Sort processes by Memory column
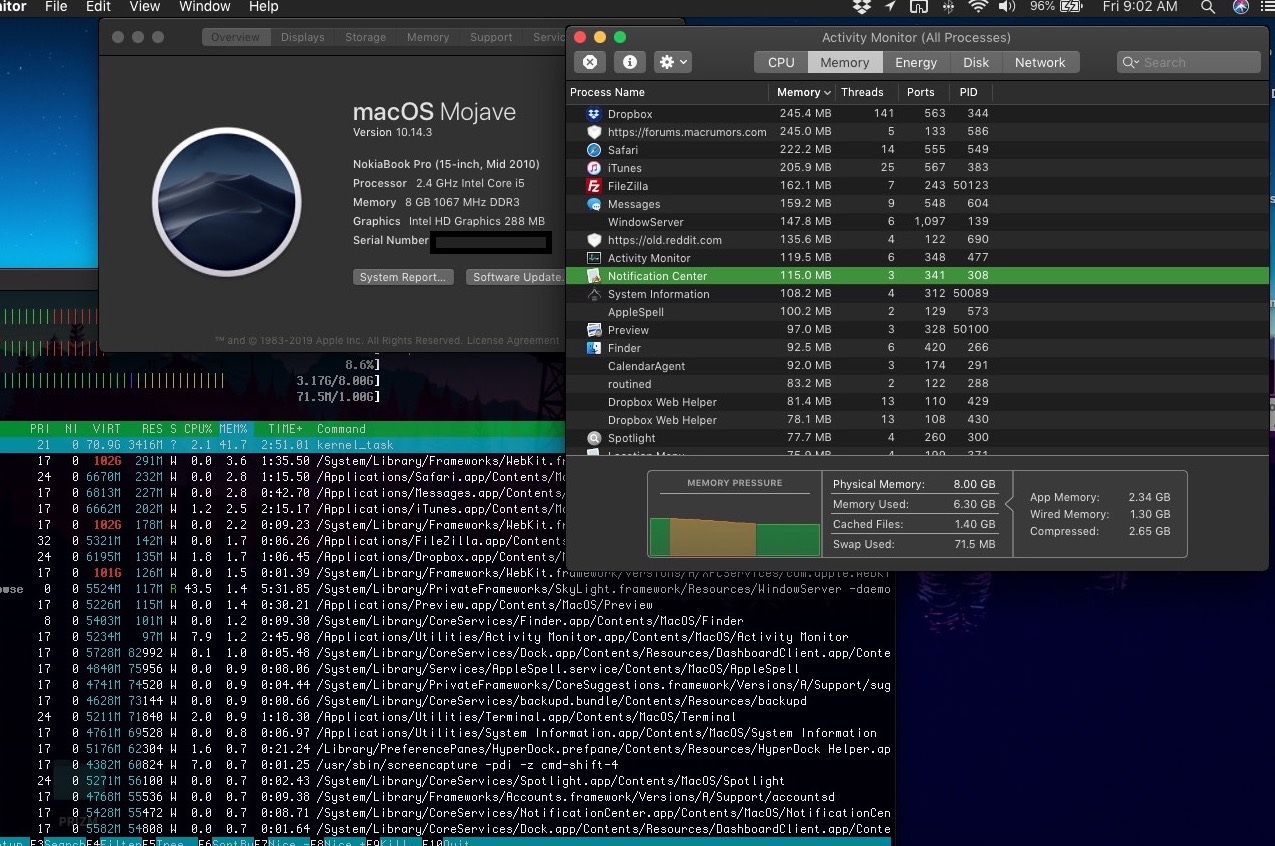This screenshot has height=846, width=1275. tap(804, 92)
